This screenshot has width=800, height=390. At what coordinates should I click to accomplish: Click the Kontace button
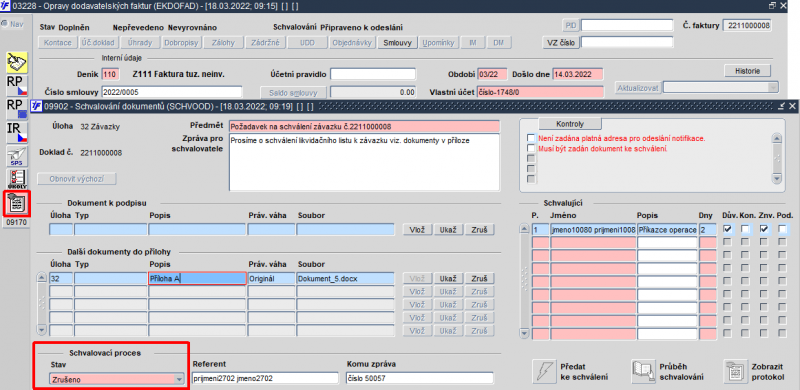click(58, 43)
